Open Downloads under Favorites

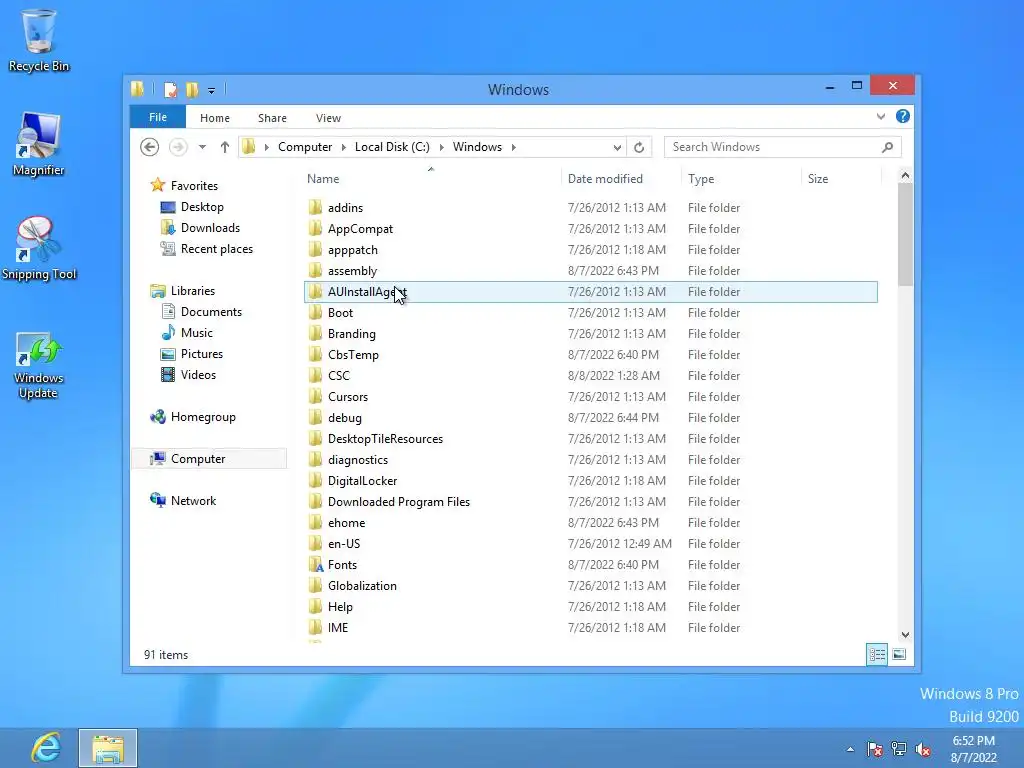point(210,228)
